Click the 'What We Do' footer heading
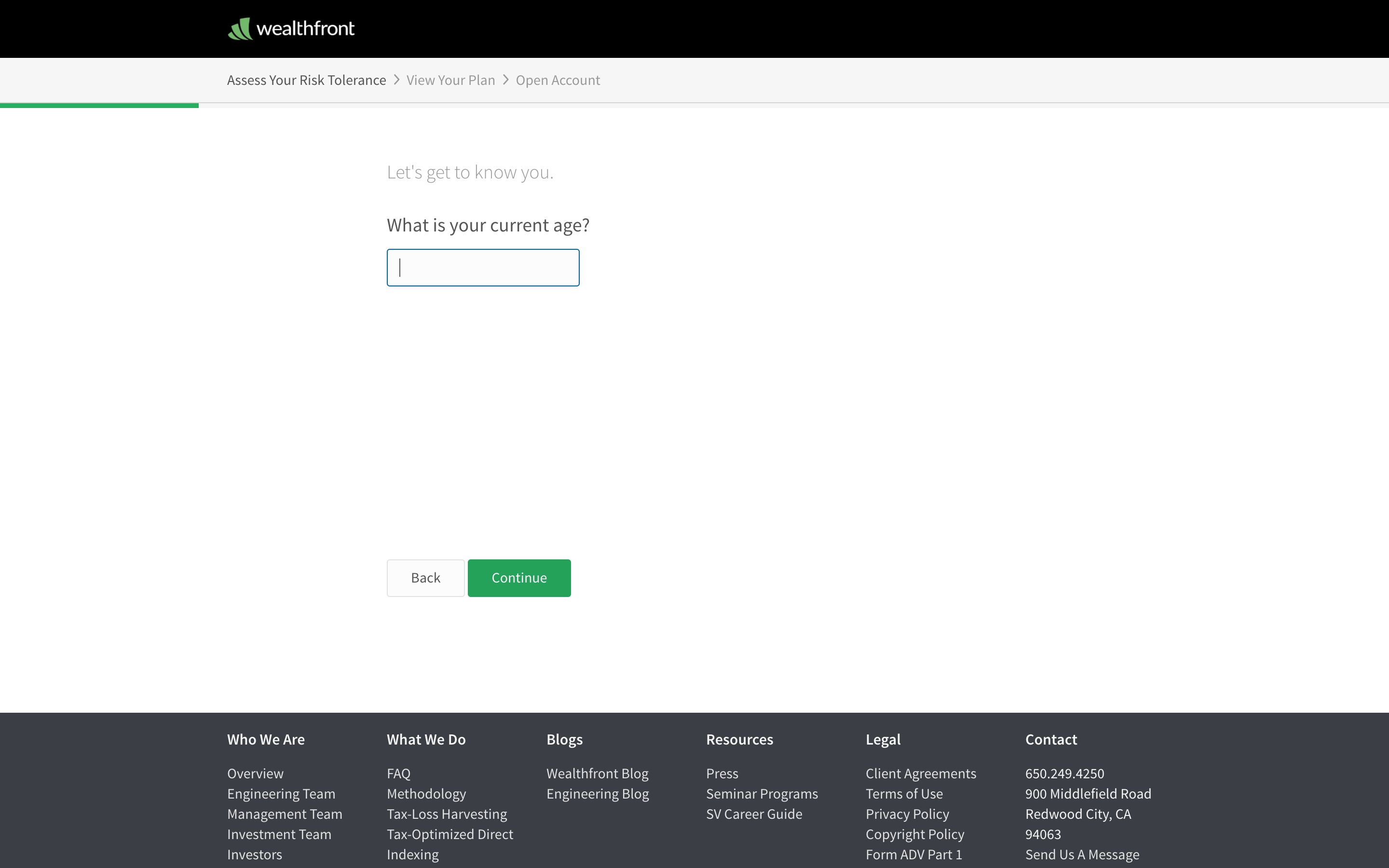The image size is (1389, 868). [426, 739]
